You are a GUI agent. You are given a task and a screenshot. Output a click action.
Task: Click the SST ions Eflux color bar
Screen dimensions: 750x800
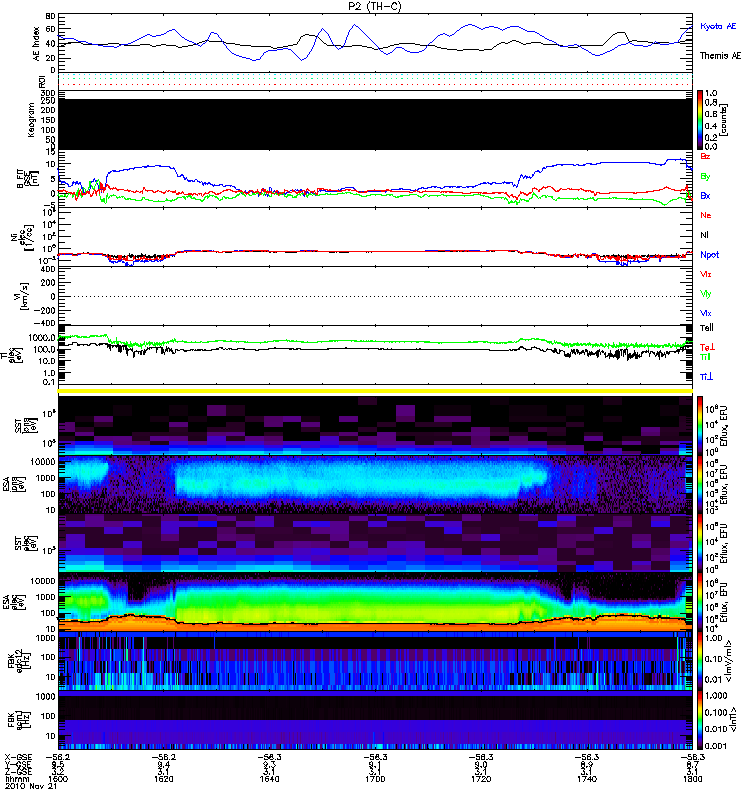click(700, 426)
